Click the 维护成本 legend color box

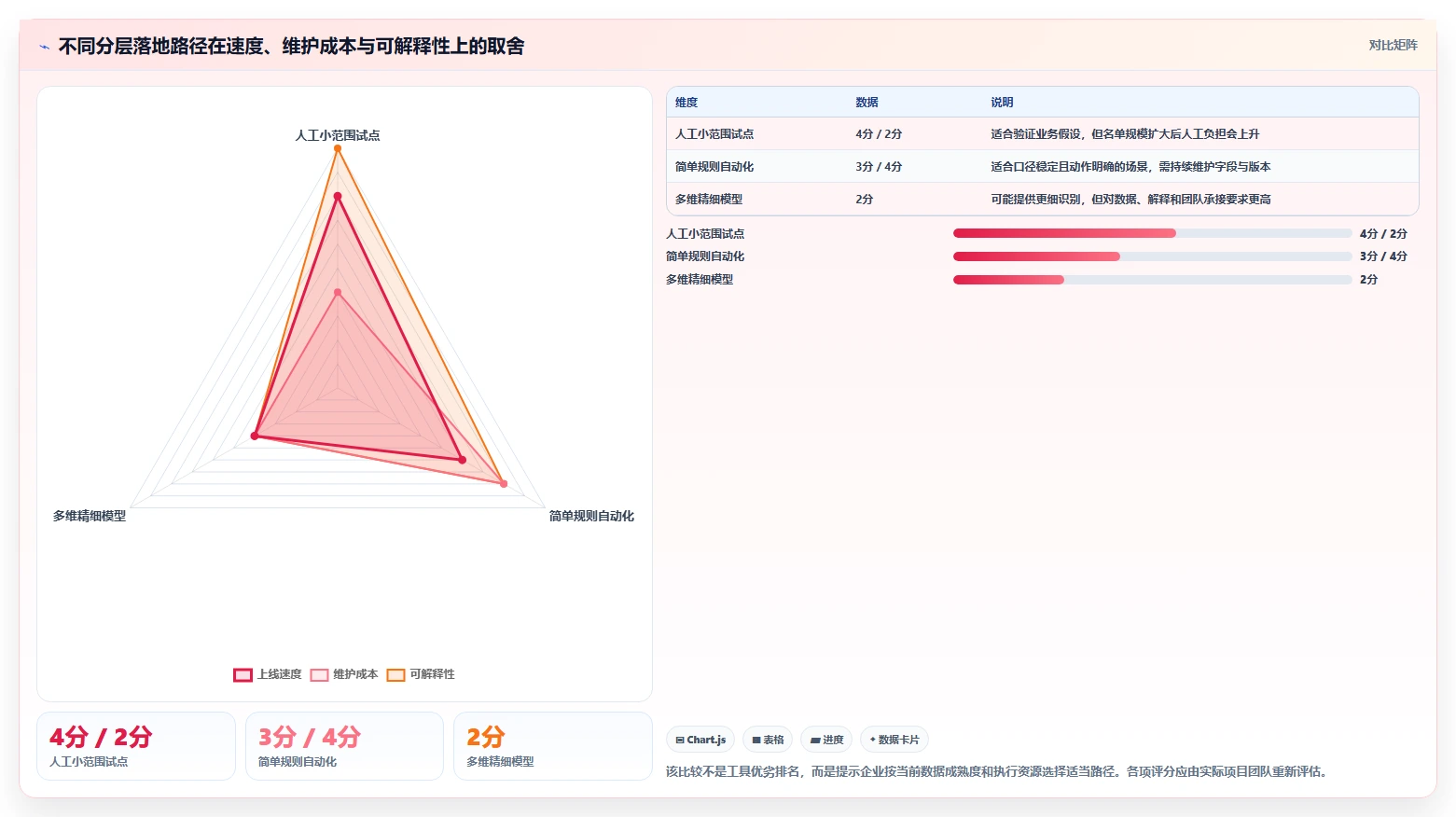tap(319, 675)
